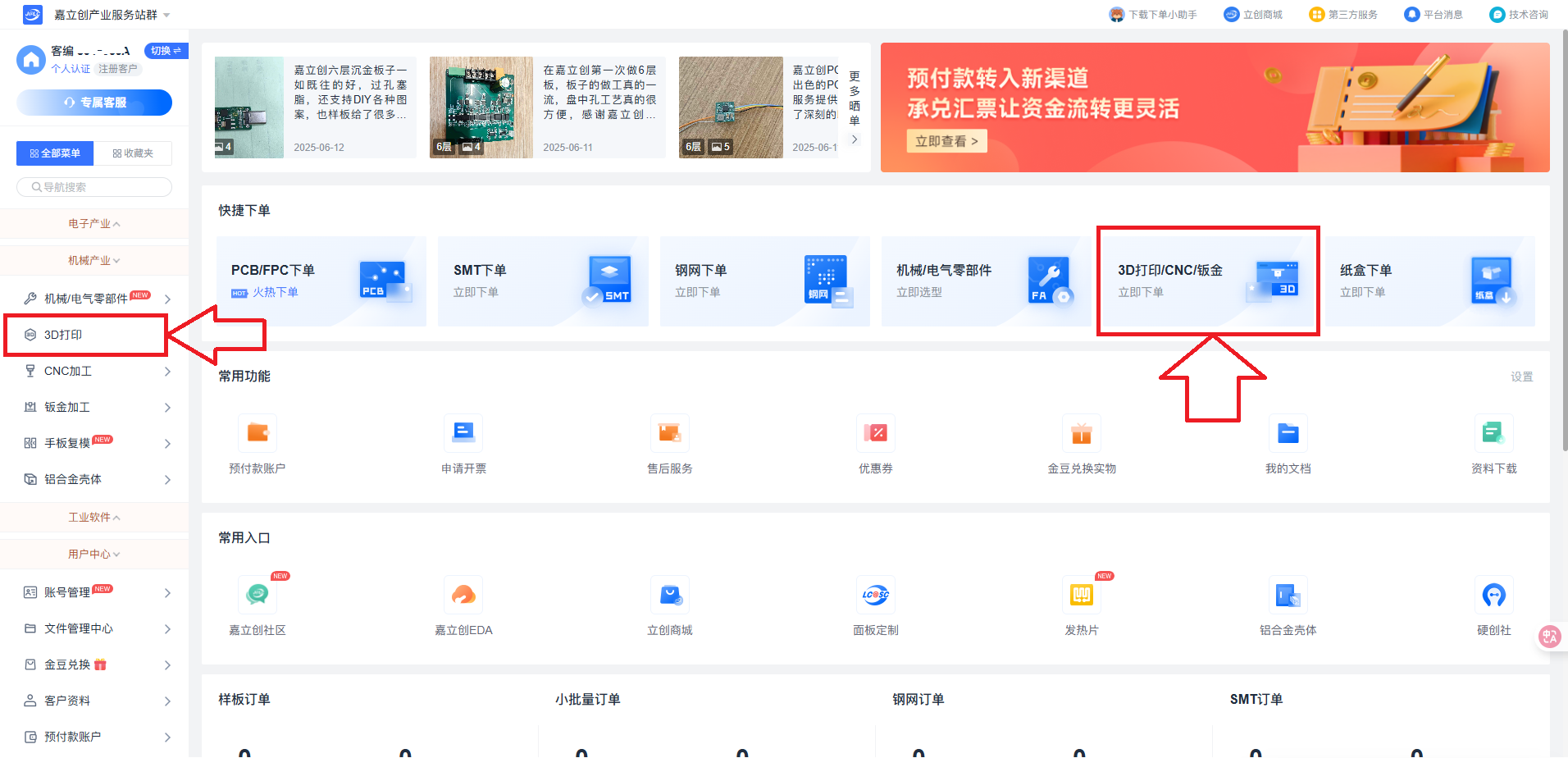Open the 面板定制 LCOSC icon
Screen dimensions: 1568x758
click(x=876, y=595)
